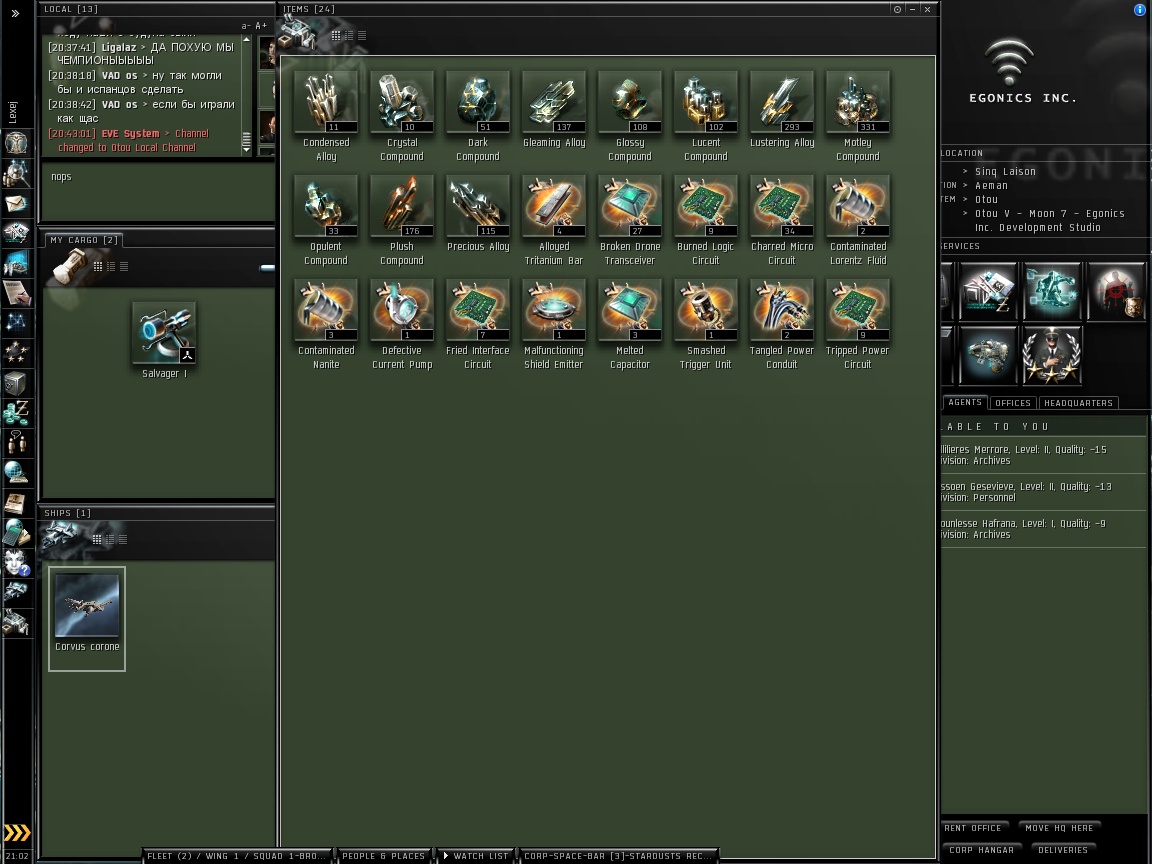The height and width of the screenshot is (864, 1152).
Task: Click the Local chat scrollbar handle
Action: click(246, 139)
